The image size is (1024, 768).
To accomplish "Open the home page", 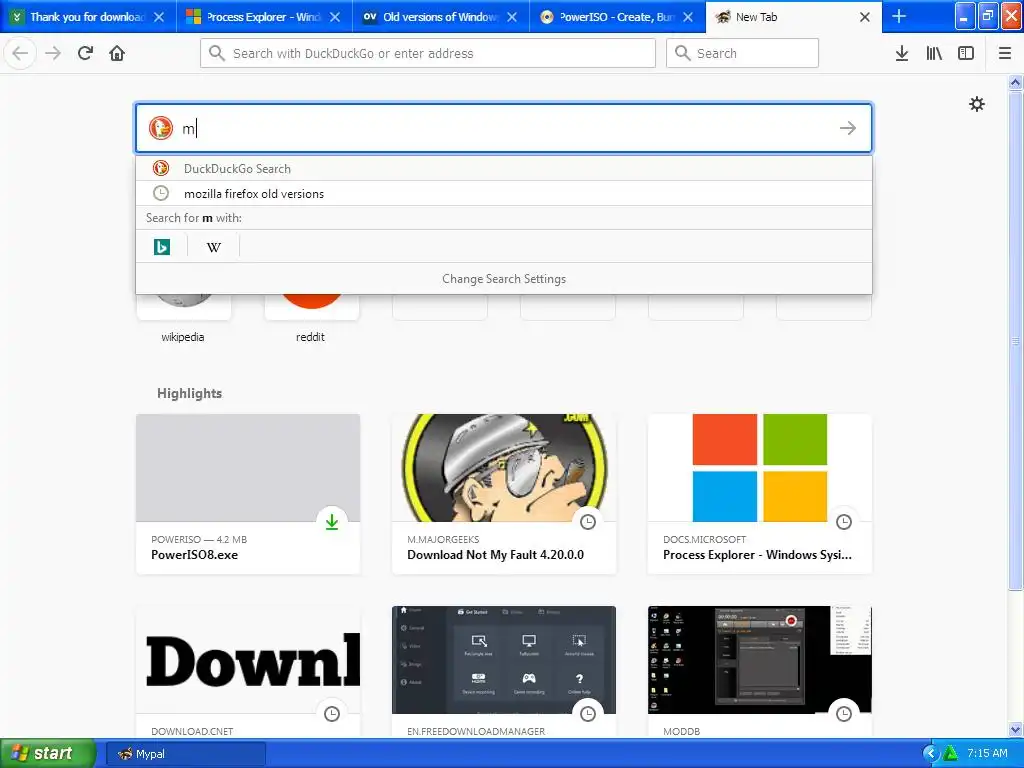I will tap(117, 53).
